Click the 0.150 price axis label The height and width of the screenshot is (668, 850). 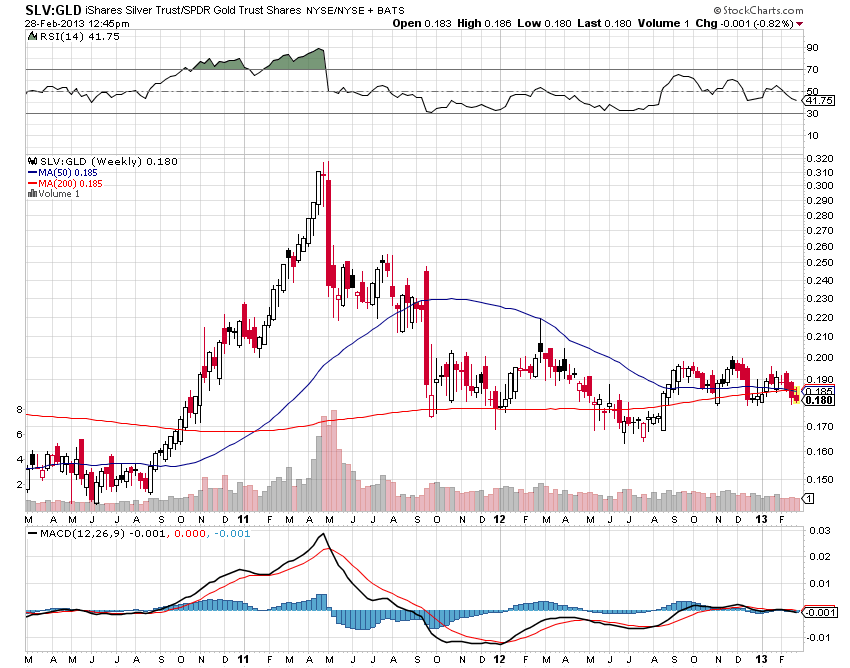pyautogui.click(x=820, y=479)
